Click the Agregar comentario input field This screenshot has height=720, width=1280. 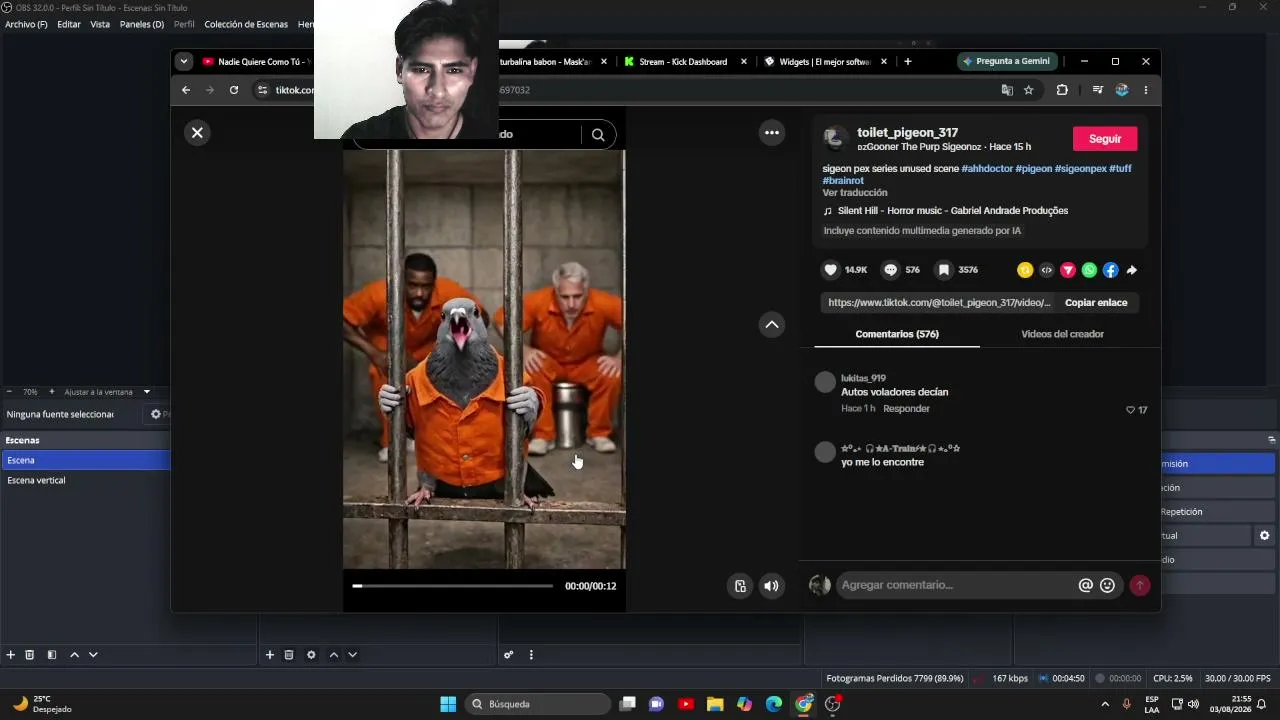(955, 585)
